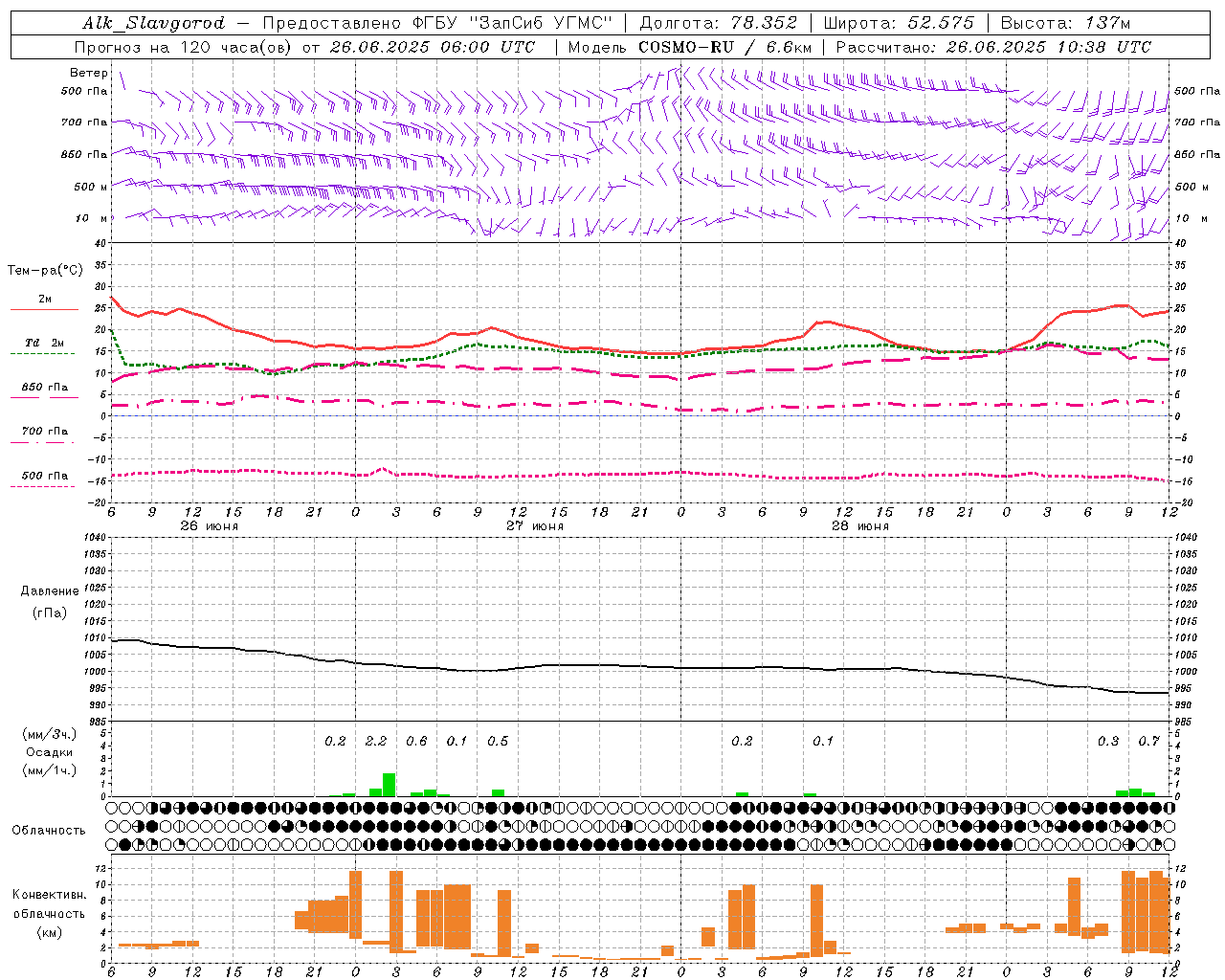Click the 27 июня date label
The width and height of the screenshot is (1225, 980).
(x=535, y=526)
